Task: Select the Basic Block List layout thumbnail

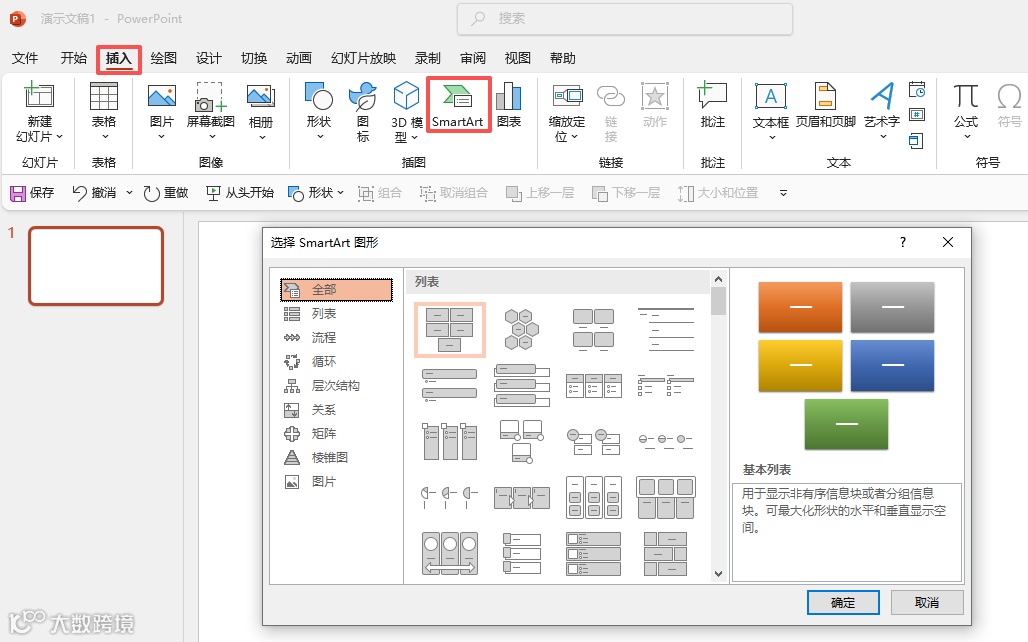Action: pyautogui.click(x=450, y=330)
